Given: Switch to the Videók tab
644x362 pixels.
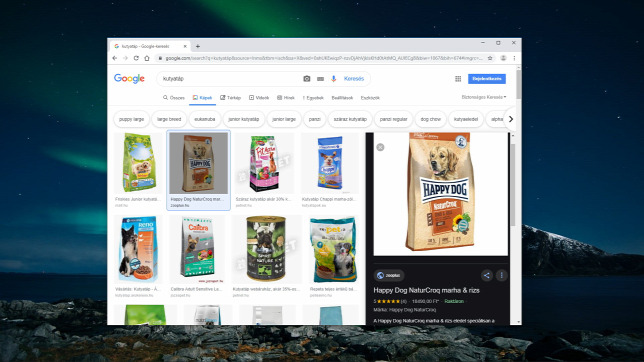Looking at the screenshot, I should [x=259, y=98].
